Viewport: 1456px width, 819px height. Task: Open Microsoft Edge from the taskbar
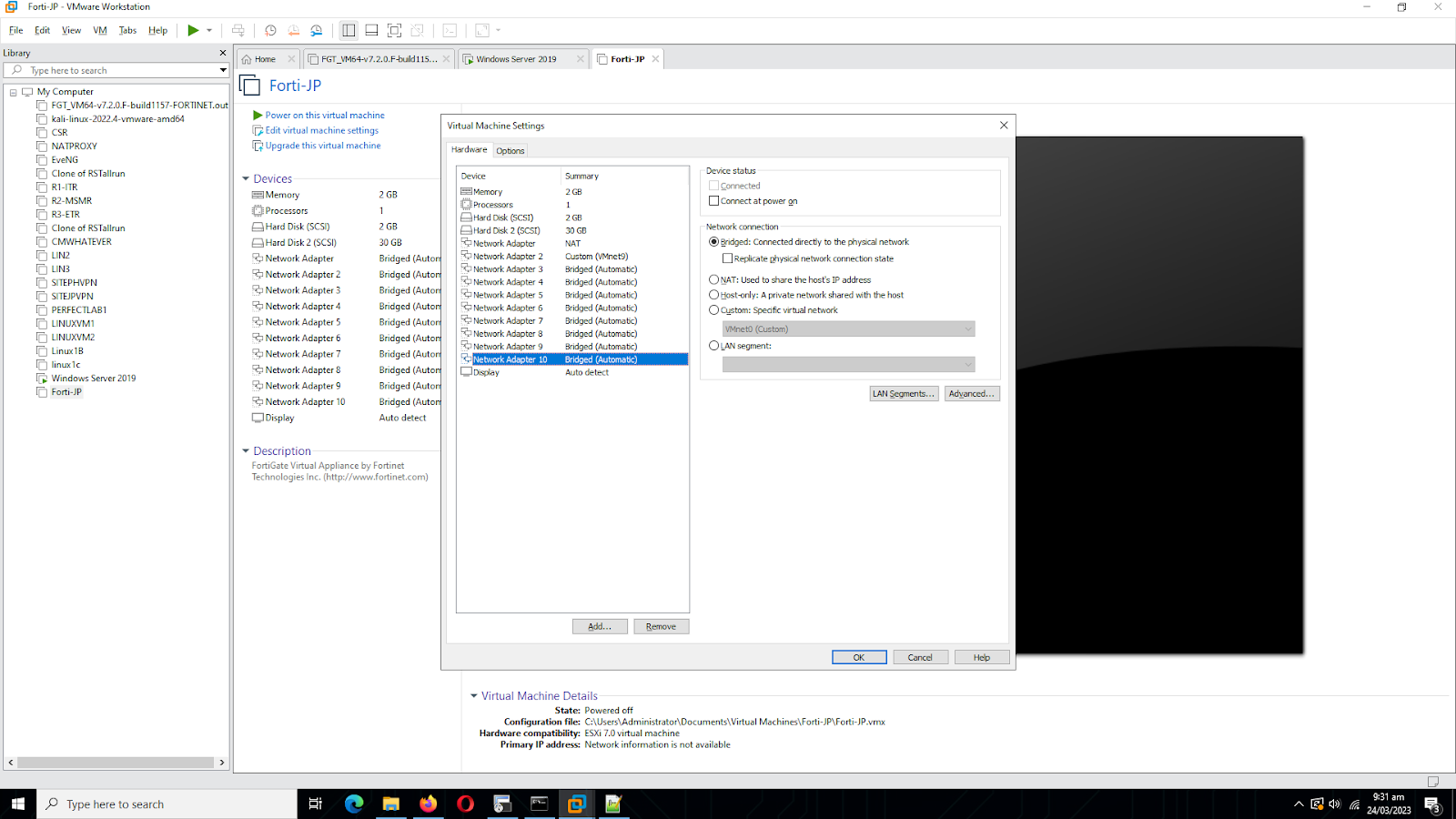[354, 804]
